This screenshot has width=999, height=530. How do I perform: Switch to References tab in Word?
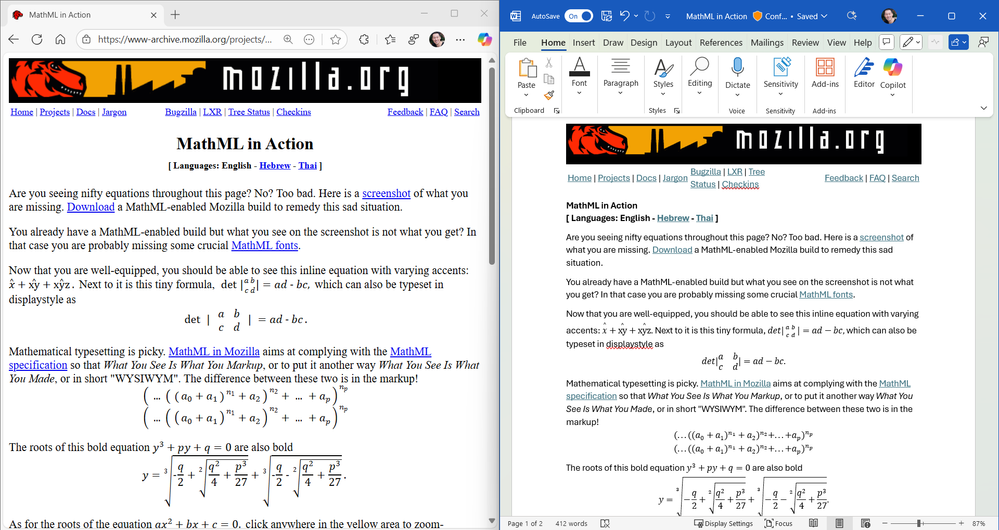[721, 43]
